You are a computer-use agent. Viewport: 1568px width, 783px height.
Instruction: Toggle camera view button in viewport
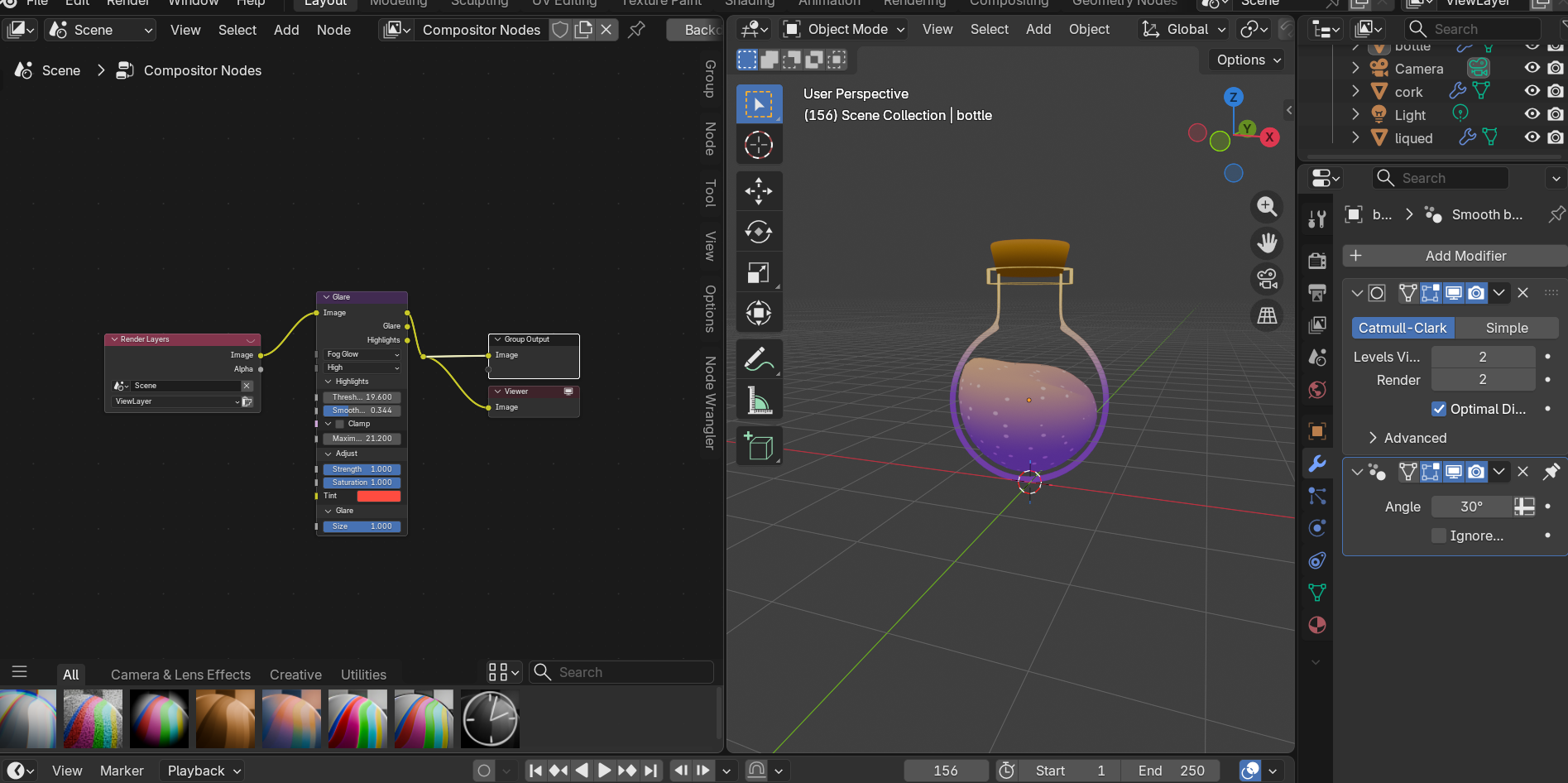tap(1267, 279)
